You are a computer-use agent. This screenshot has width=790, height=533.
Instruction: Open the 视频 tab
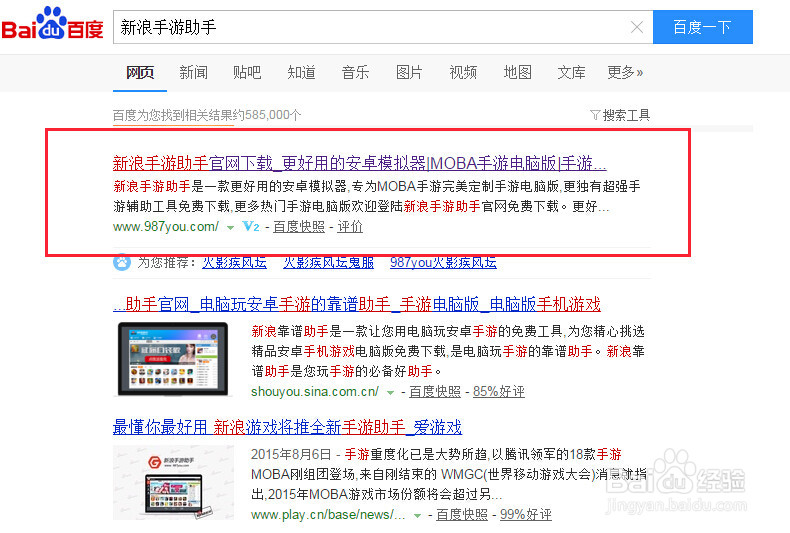tap(463, 73)
